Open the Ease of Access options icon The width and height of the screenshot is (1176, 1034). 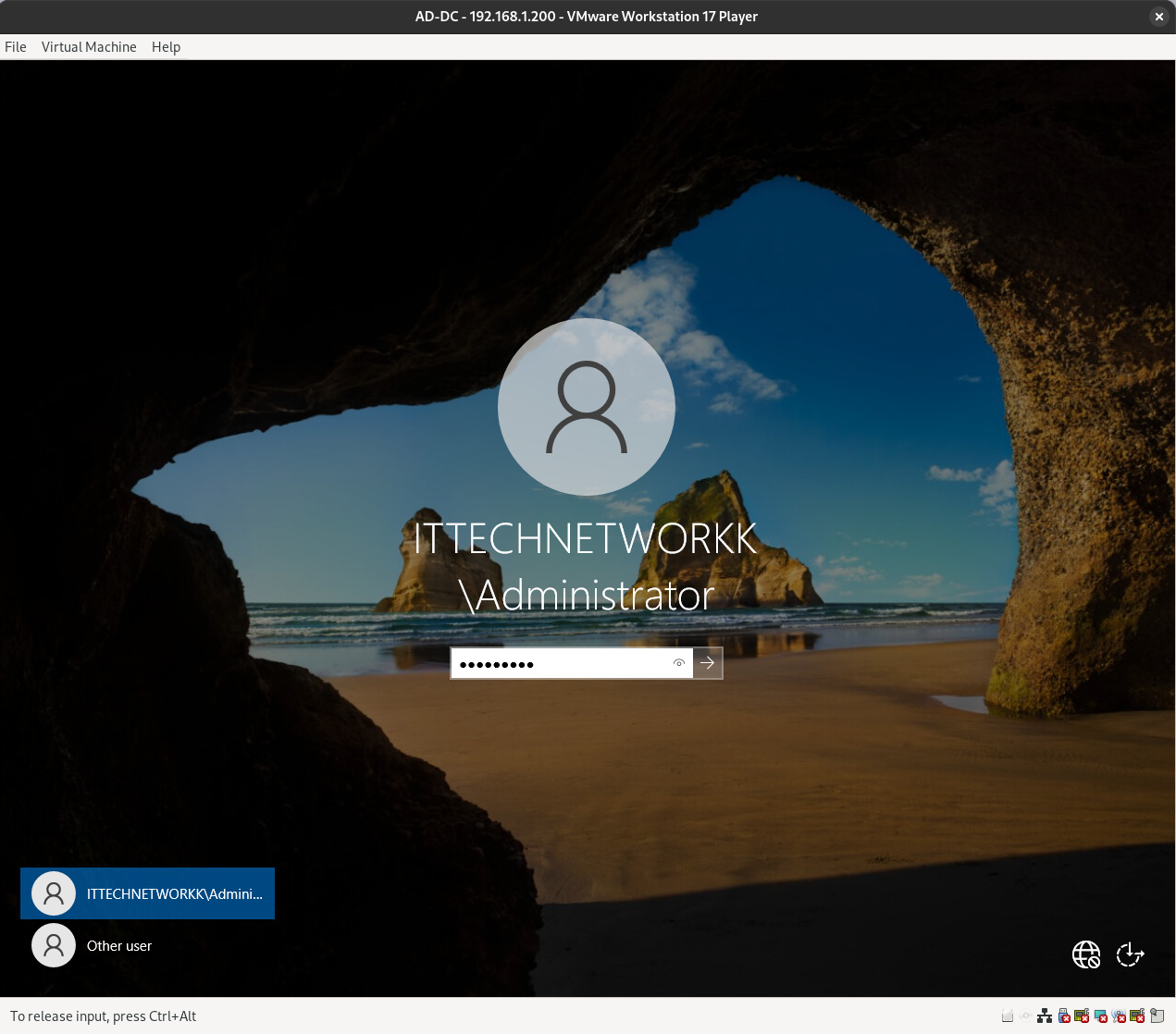1130,954
